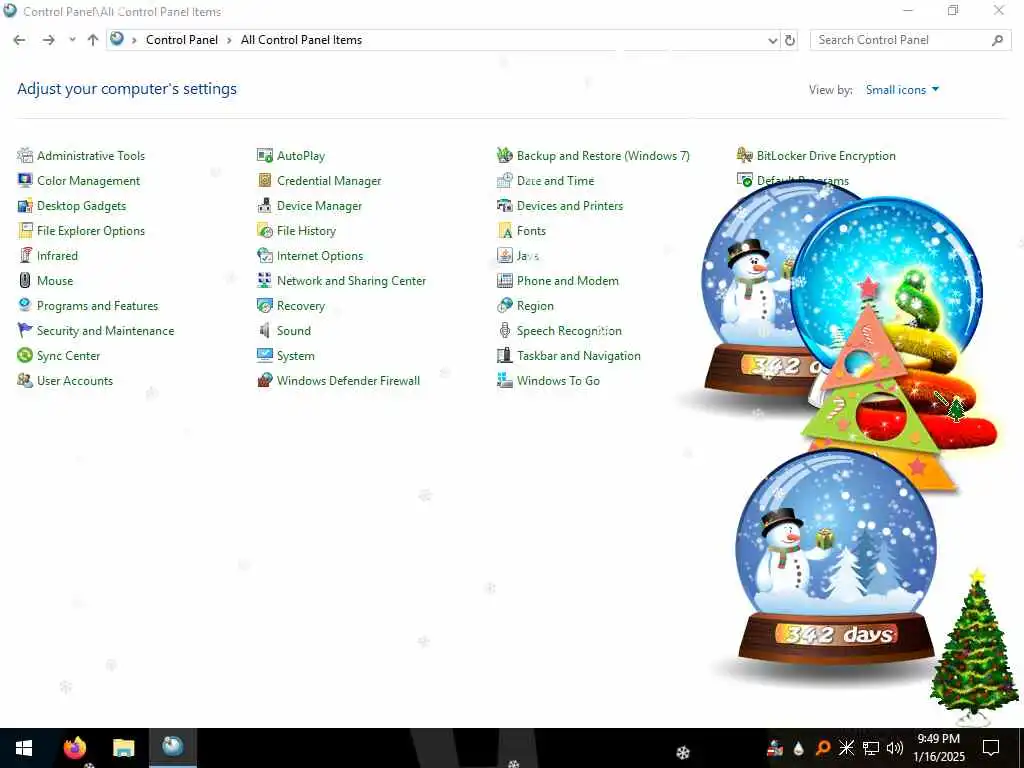Open the Default Programs link
Screen dimensions: 1024x768
(x=803, y=181)
